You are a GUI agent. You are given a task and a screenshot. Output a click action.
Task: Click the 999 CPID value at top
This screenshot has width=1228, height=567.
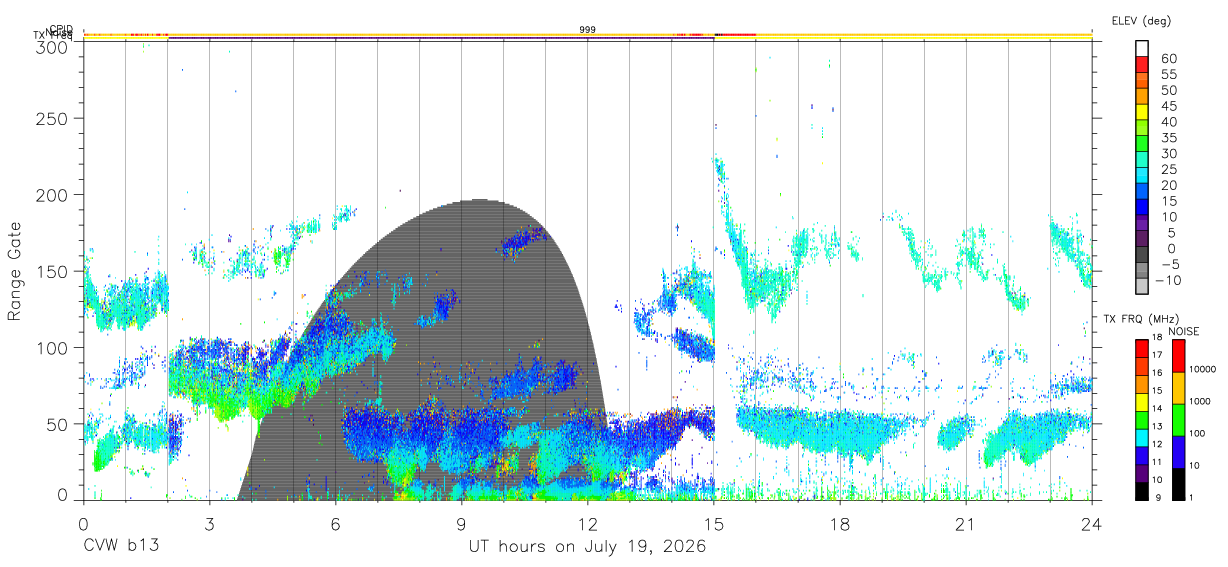[588, 30]
